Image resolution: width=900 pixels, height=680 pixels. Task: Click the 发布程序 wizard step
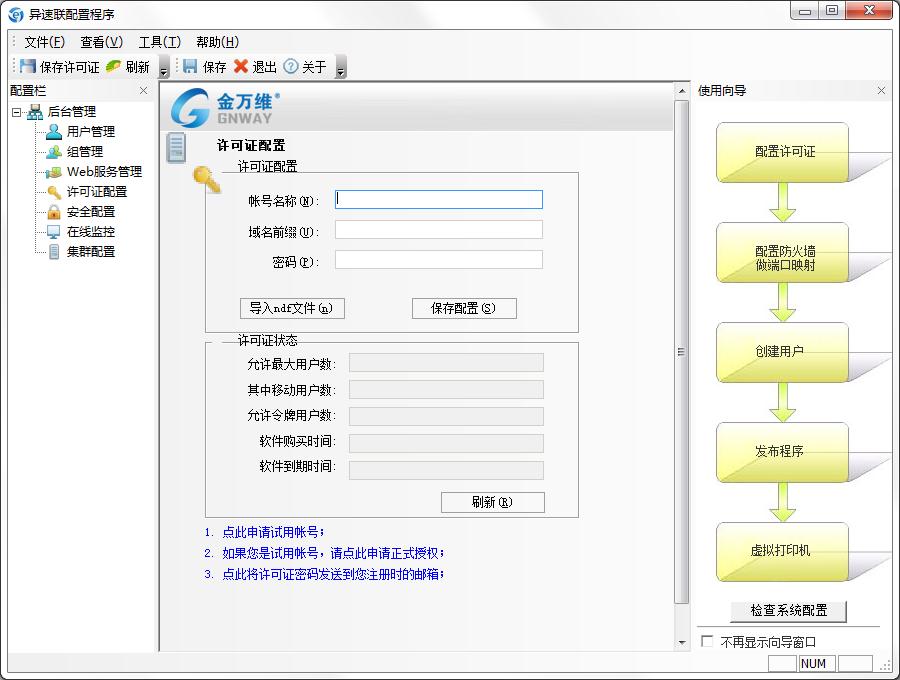[x=782, y=452]
